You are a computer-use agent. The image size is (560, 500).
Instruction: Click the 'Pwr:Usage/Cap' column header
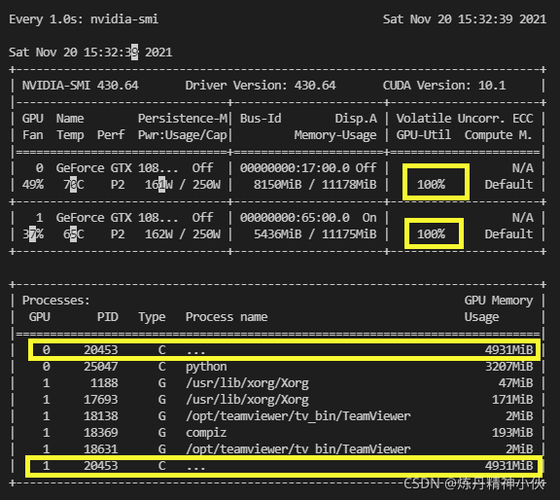[x=182, y=135]
